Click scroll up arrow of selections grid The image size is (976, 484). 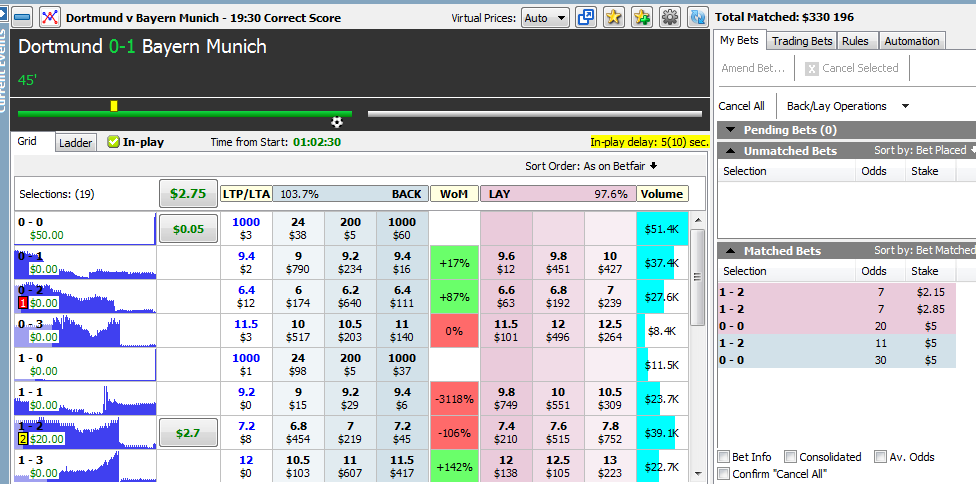[x=698, y=220]
